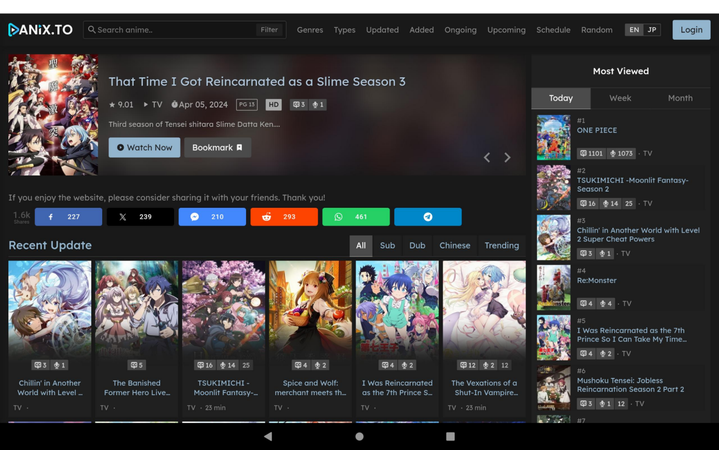The height and width of the screenshot is (450, 719).
Task: Open TSUKIMICHI Season 2 link in Most Viewed
Action: [632, 184]
